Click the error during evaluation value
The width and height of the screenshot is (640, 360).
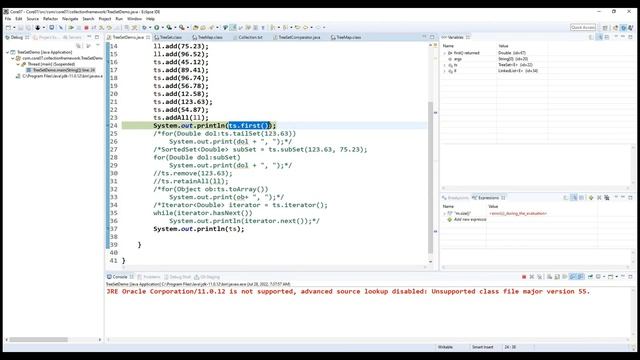pos(518,213)
